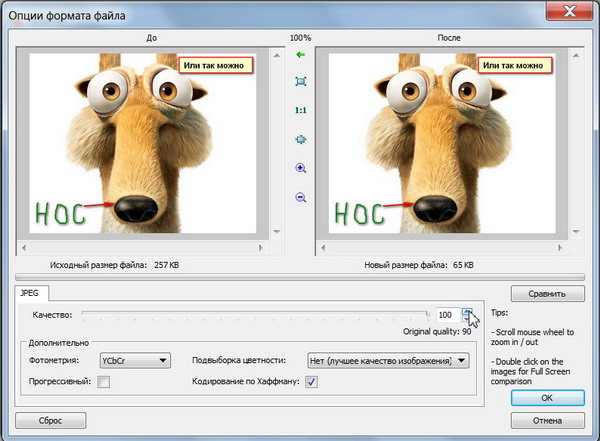The height and width of the screenshot is (441, 600).
Task: Close the Опции формата файла dialog
Action: pos(569,11)
